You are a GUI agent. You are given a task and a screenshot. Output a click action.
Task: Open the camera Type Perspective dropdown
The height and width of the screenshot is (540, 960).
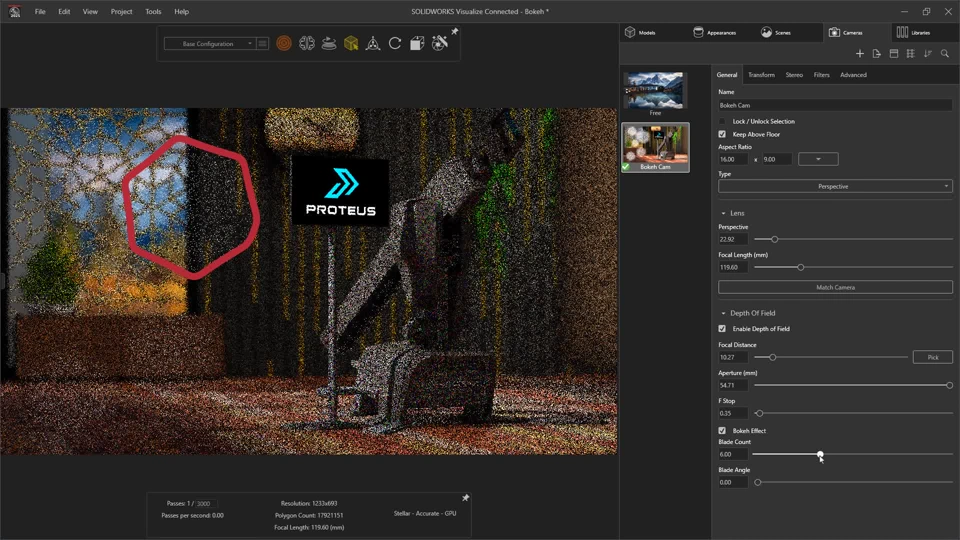834,186
